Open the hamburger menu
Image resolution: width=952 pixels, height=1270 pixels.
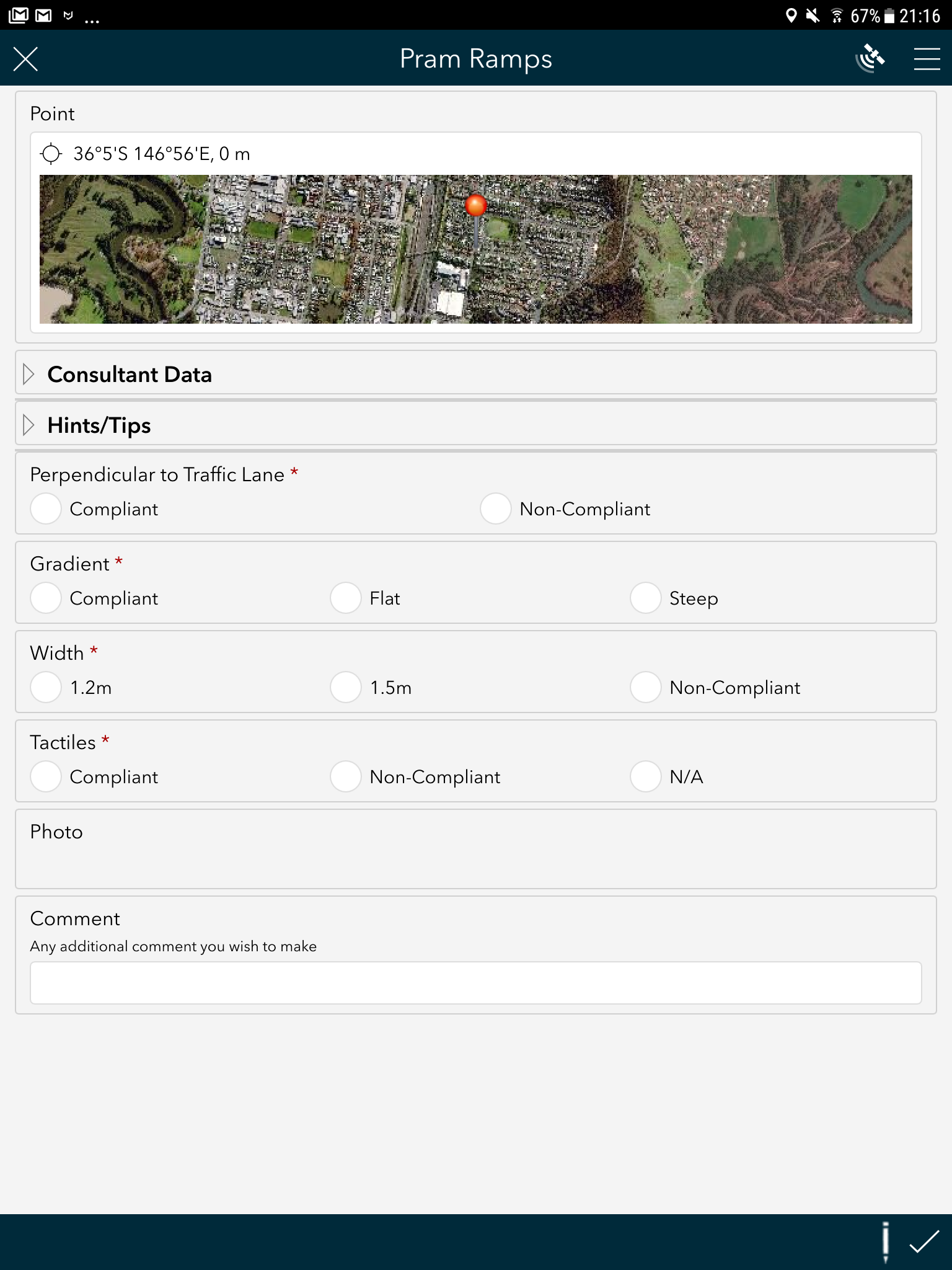coord(927,59)
